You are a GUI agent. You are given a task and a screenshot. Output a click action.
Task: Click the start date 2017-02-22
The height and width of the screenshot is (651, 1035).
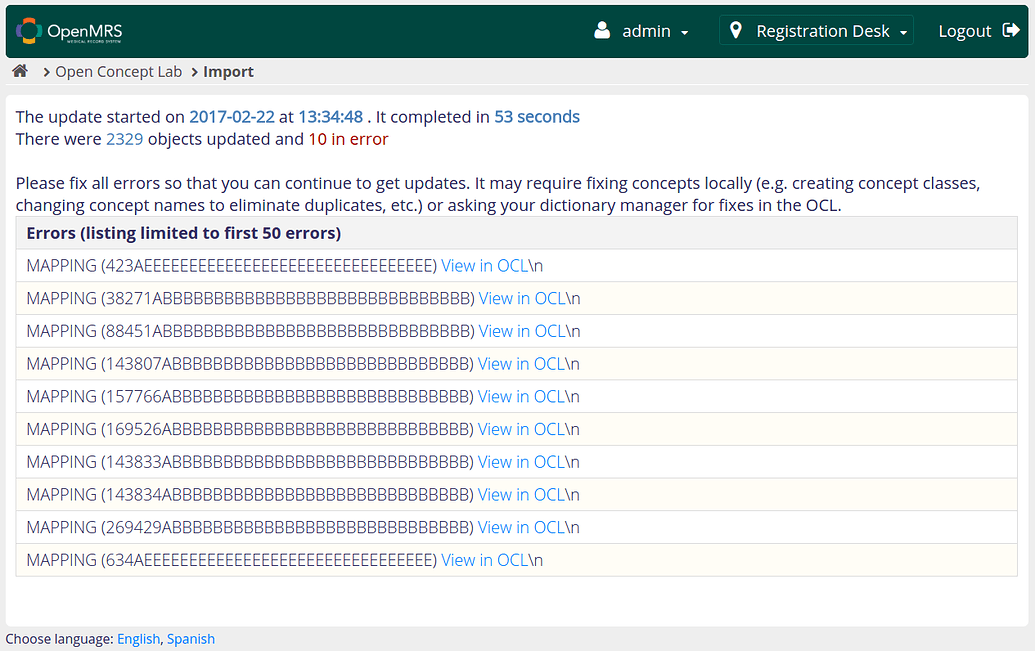[232, 117]
